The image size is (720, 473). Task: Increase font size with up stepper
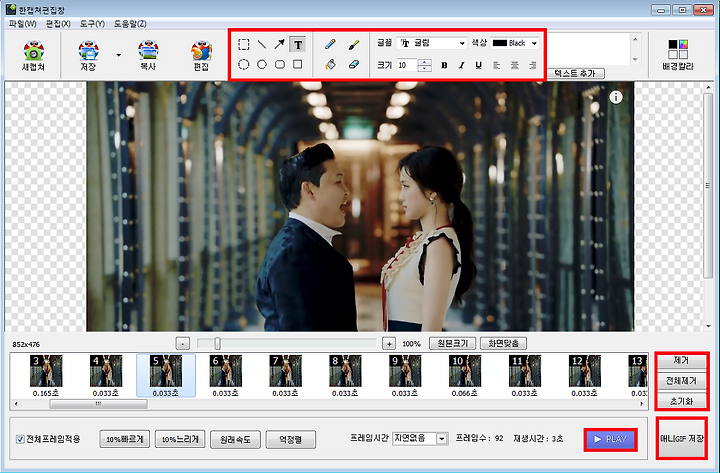[425, 62]
